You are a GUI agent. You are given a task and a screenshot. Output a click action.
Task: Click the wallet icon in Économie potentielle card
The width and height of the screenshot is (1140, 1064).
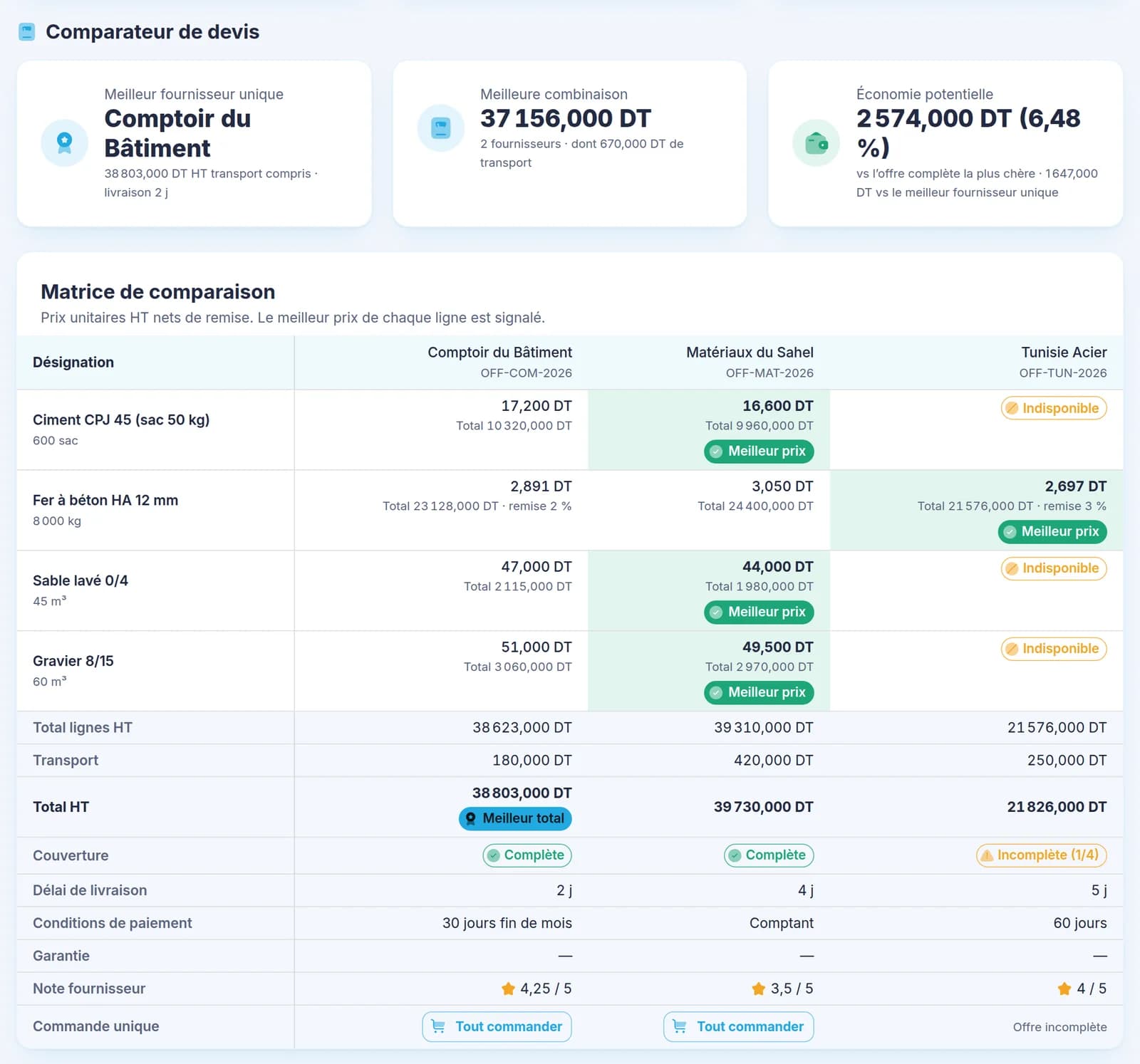tap(817, 143)
